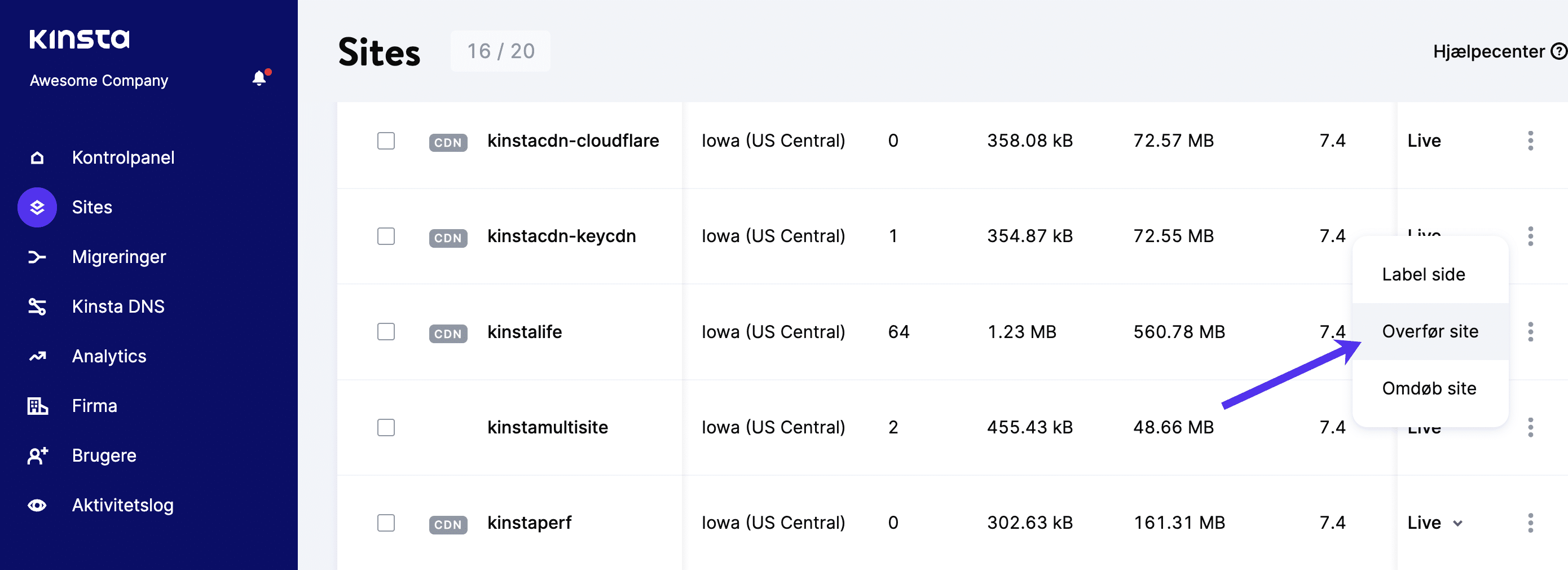Screen dimensions: 1568x570
Task: Open Analytics trend icon
Action: click(x=37, y=356)
